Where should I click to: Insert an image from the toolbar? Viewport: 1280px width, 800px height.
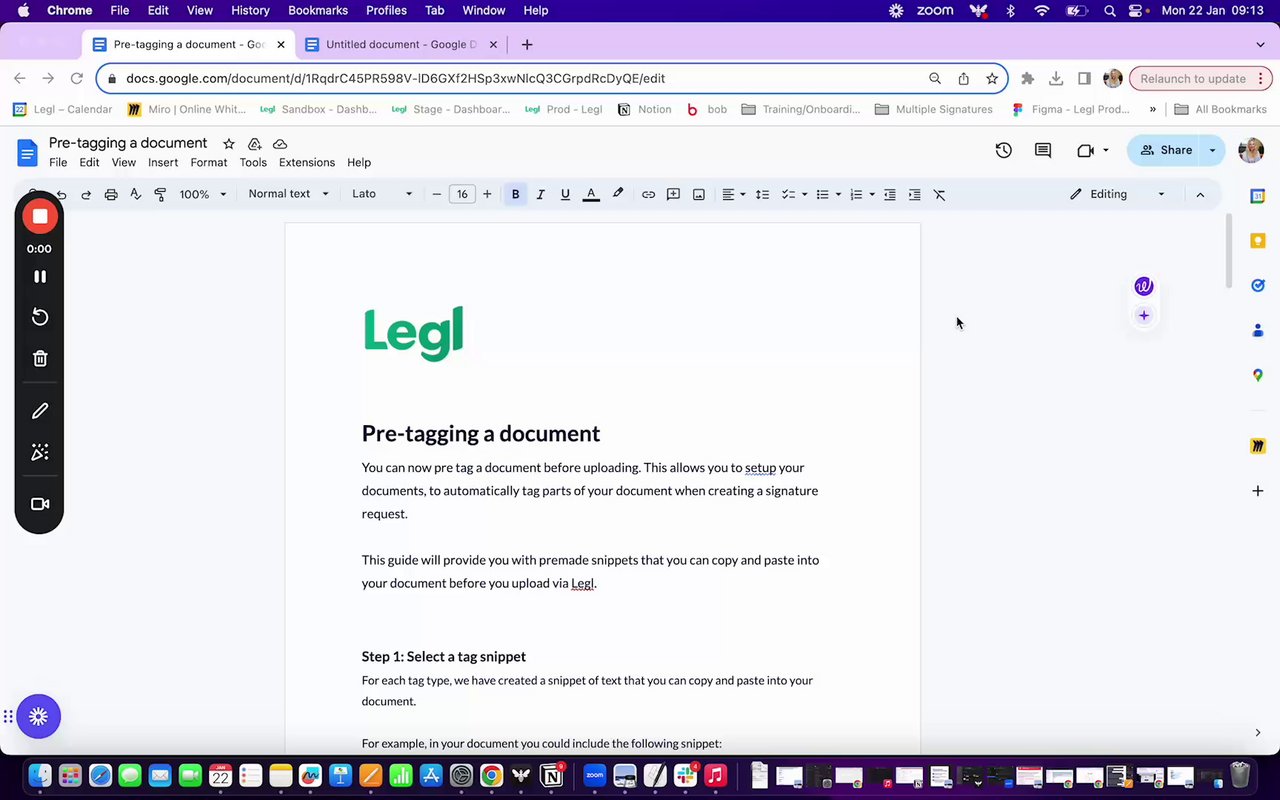[x=699, y=194]
